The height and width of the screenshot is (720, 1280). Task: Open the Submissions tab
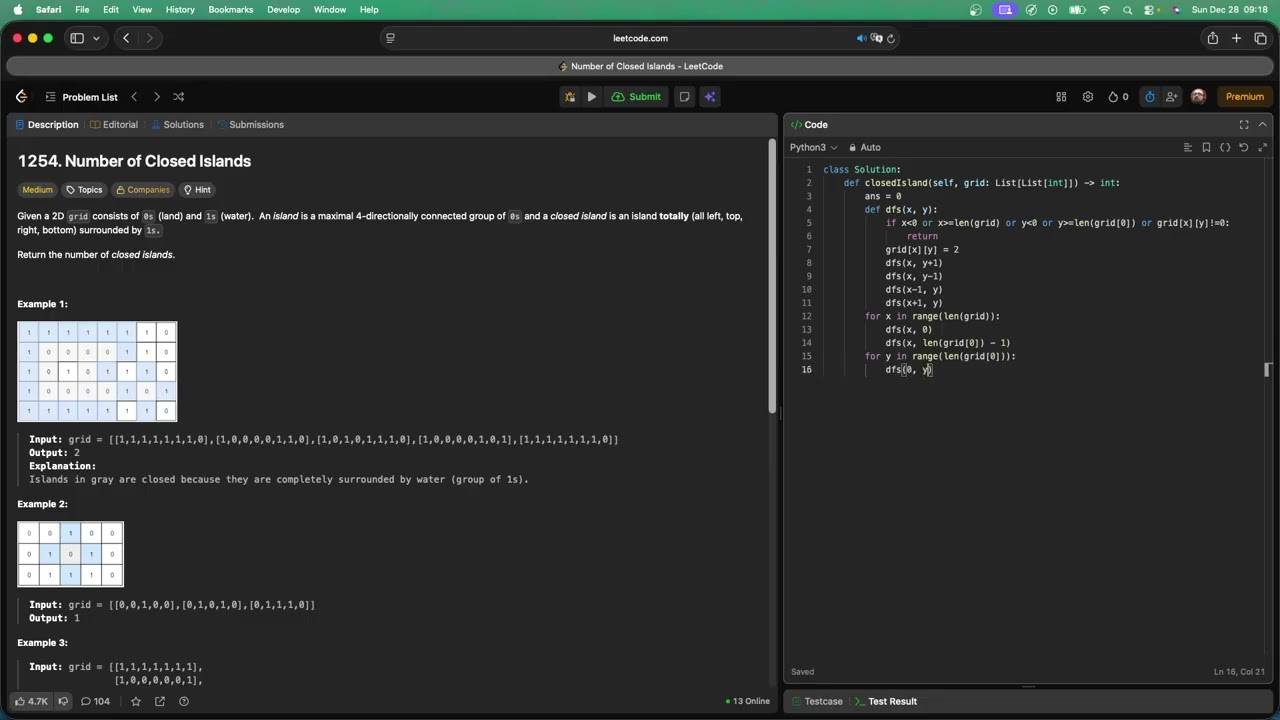coord(250,125)
